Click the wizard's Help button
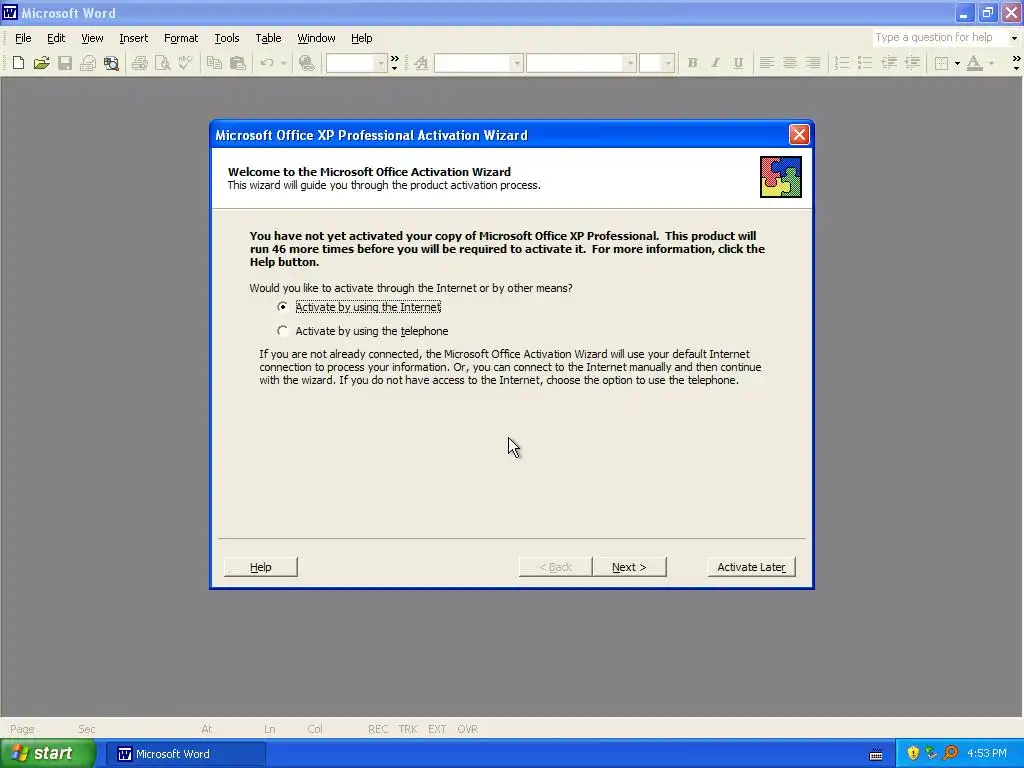The image size is (1024, 768). pos(261,567)
